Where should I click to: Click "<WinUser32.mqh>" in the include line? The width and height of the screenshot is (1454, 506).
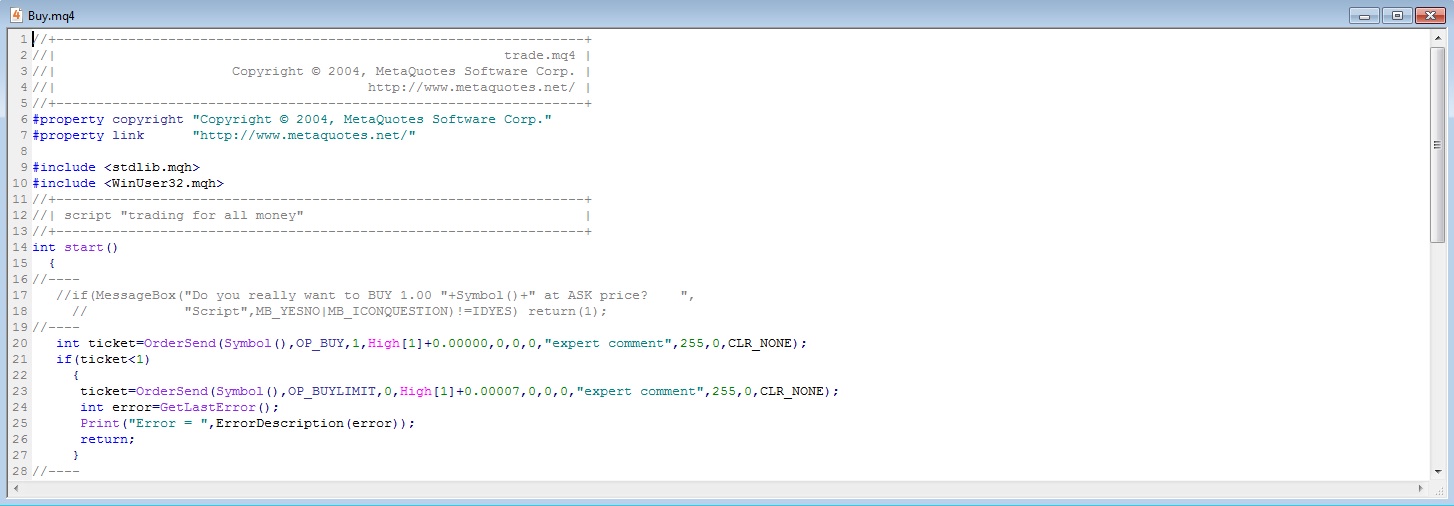click(x=164, y=183)
